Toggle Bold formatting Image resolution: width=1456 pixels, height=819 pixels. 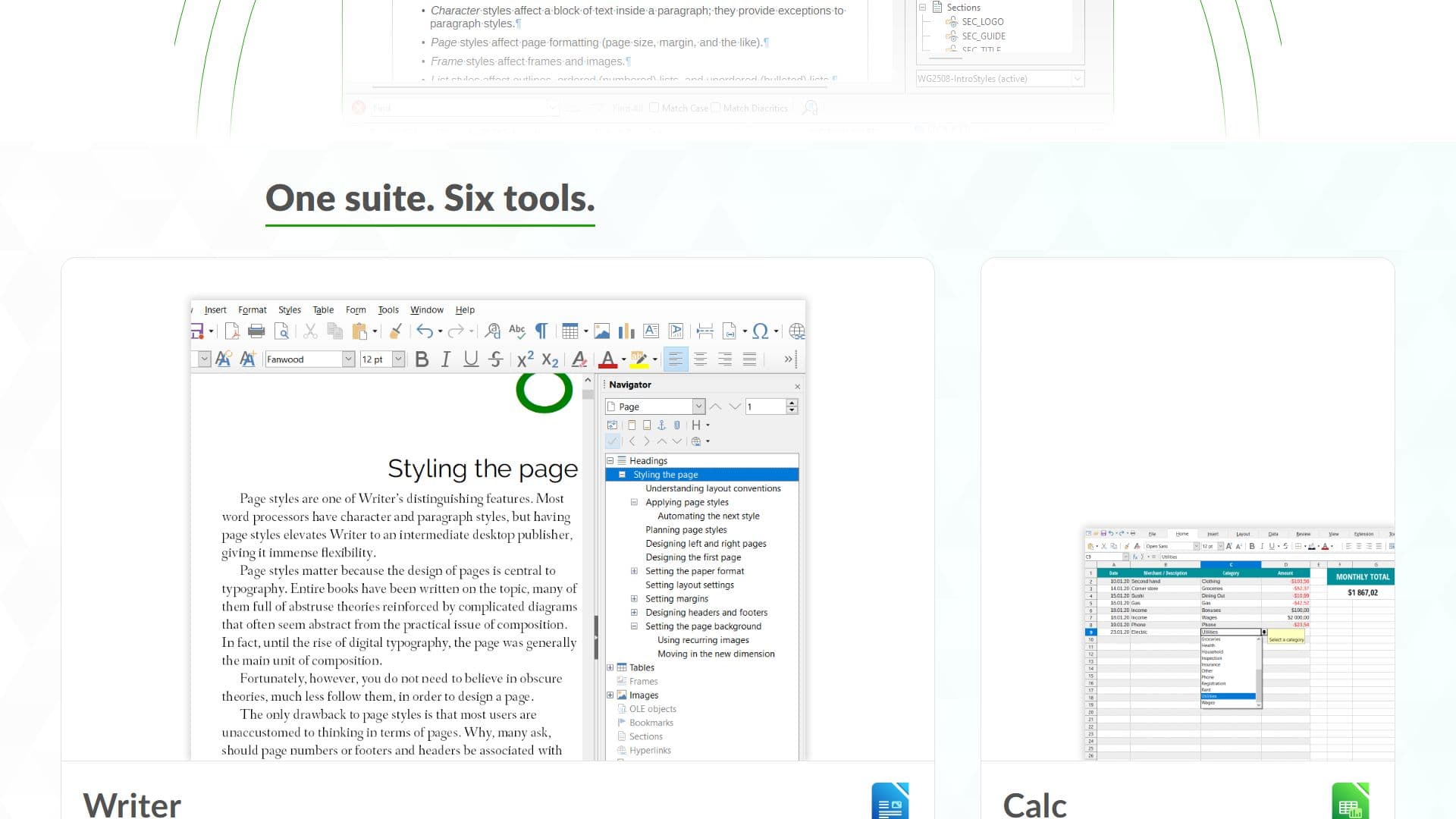pos(422,359)
